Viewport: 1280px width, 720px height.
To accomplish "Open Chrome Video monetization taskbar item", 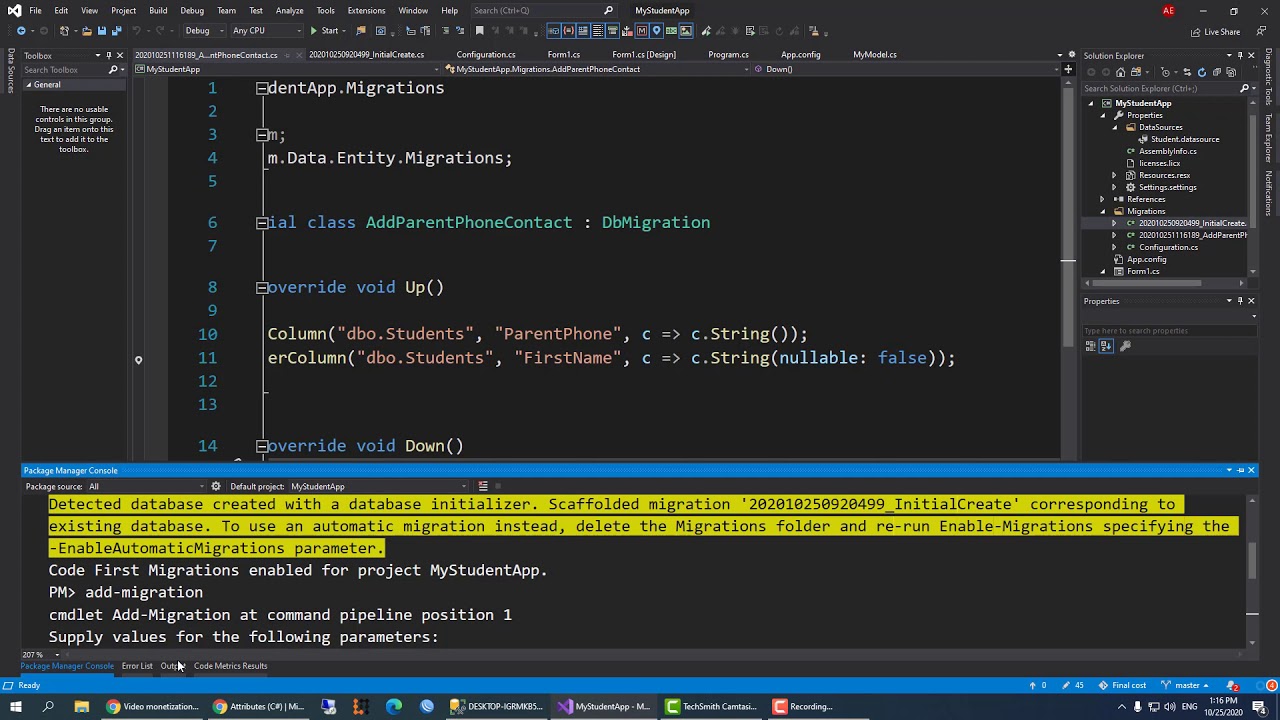I will coord(153,706).
